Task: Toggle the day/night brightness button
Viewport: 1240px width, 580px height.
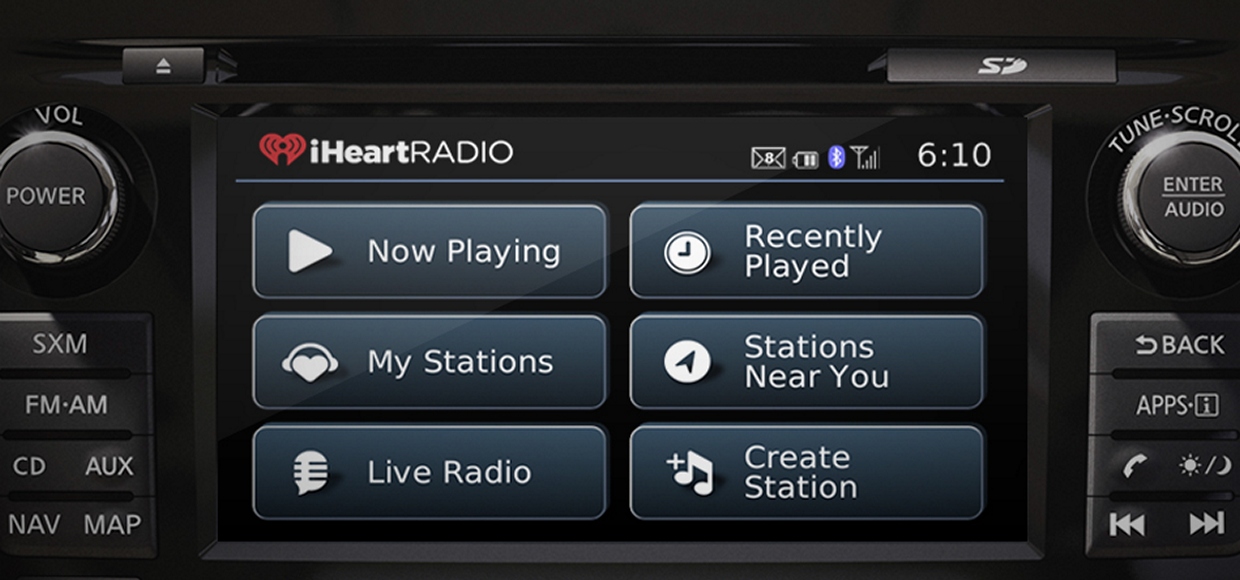Action: tap(1204, 465)
